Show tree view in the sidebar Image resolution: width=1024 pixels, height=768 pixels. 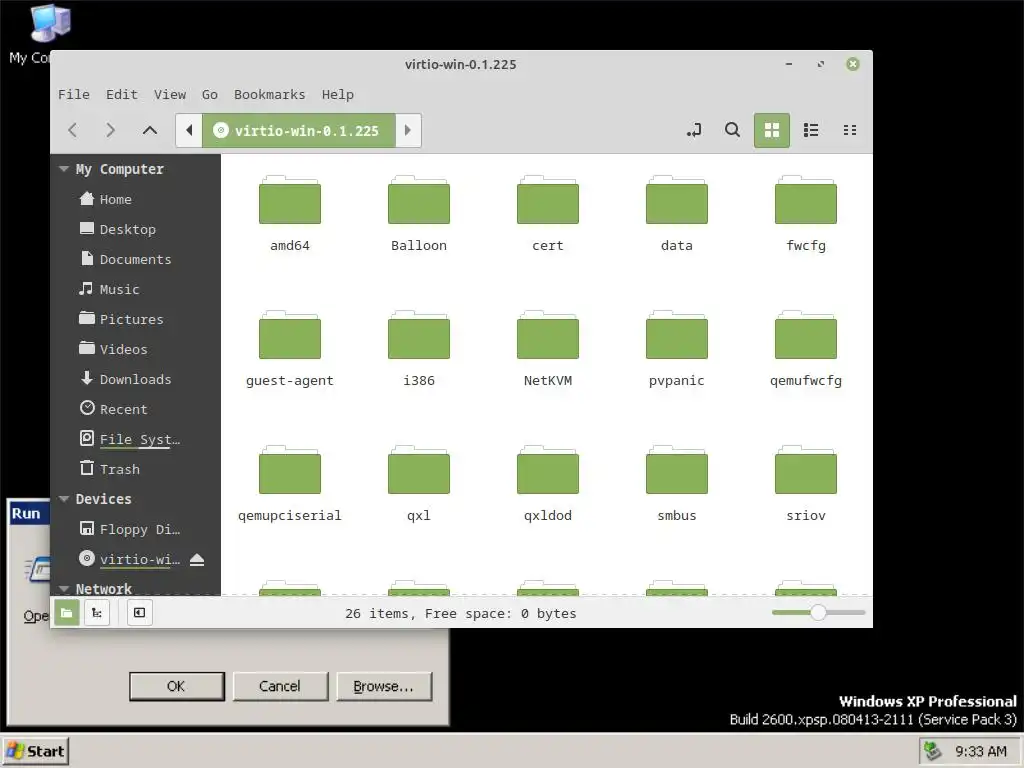coord(97,613)
